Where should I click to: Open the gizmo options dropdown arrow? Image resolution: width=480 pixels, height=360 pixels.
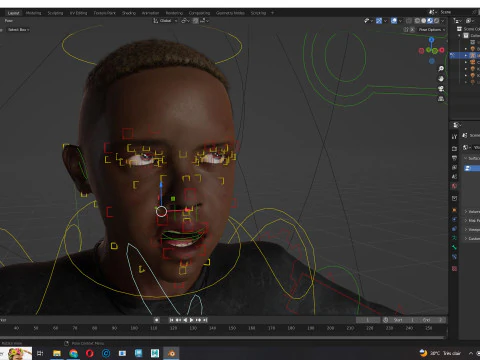click(385, 21)
